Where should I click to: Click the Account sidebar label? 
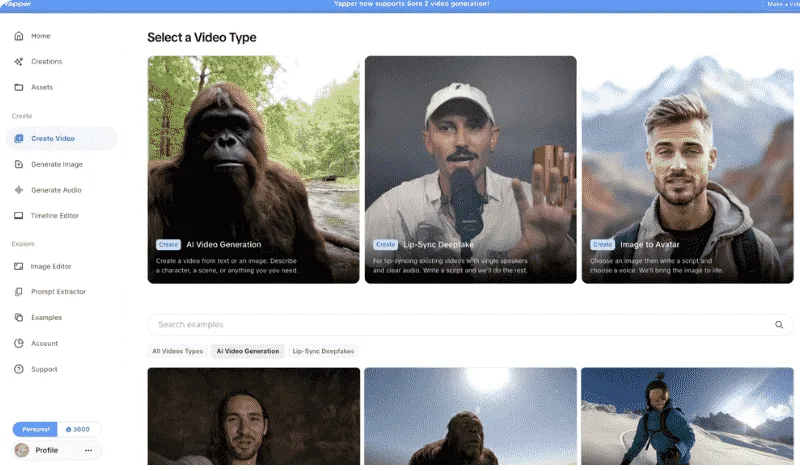(44, 343)
